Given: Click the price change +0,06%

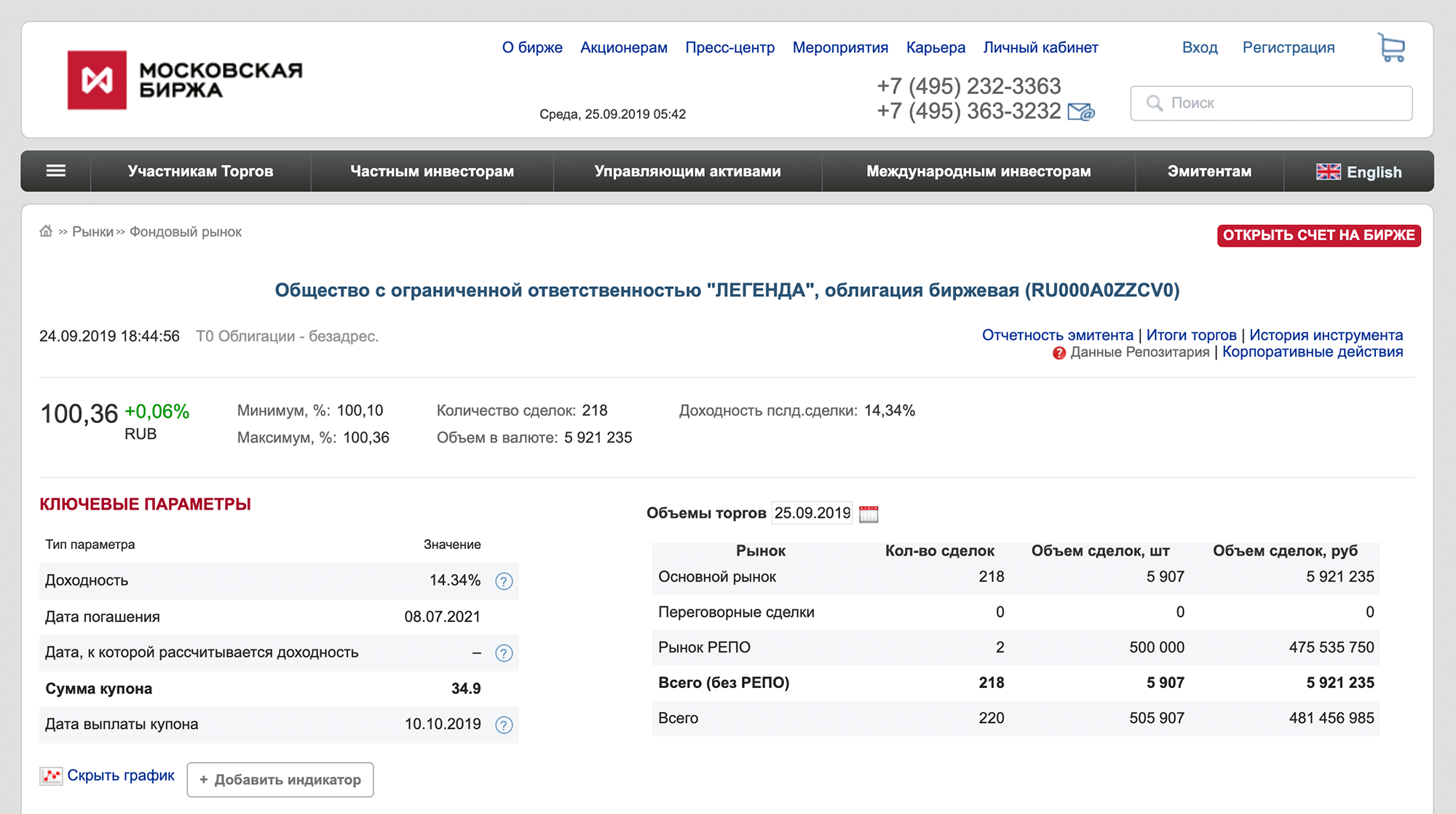Looking at the screenshot, I should (x=157, y=411).
